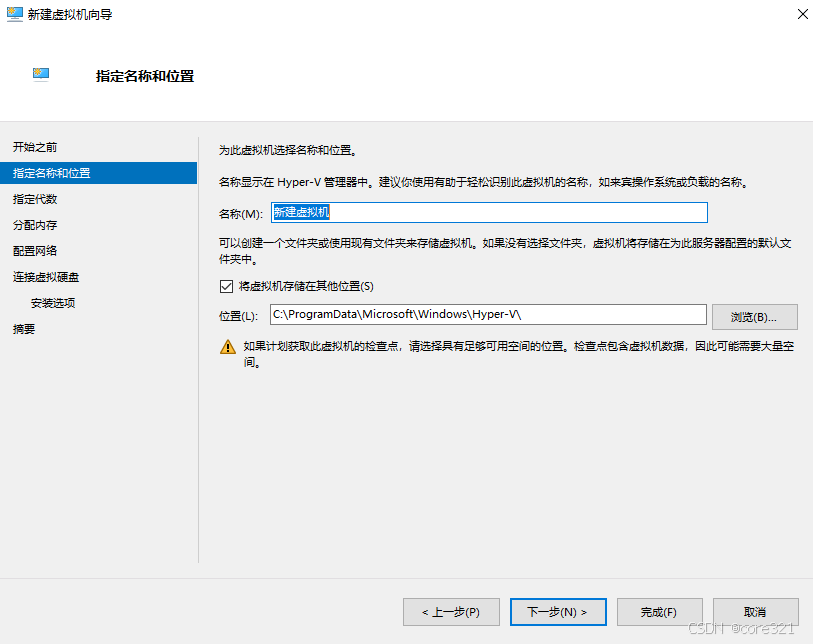The width and height of the screenshot is (813, 644).
Task: Switch to the 配置网络 step
Action: (35, 251)
